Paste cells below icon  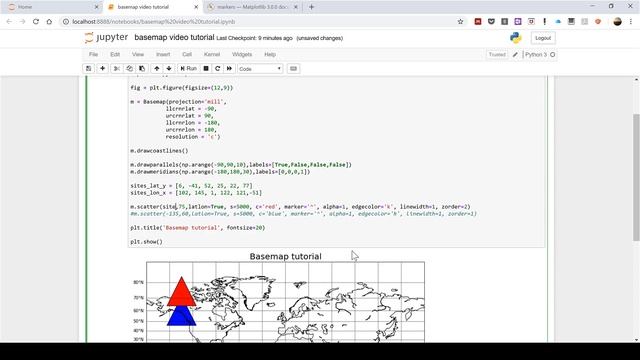coord(142,69)
